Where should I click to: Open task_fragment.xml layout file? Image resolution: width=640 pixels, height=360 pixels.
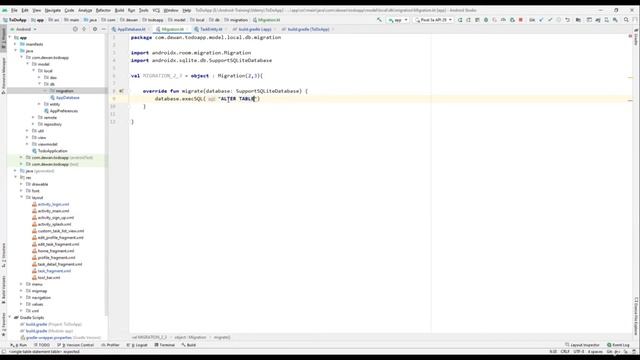(54, 271)
